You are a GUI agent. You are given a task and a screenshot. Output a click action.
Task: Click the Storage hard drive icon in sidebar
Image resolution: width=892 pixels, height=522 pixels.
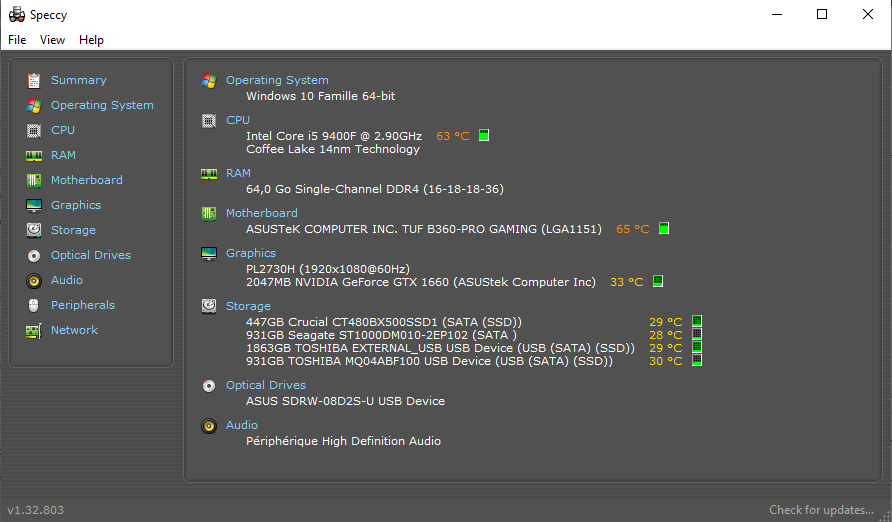[34, 230]
